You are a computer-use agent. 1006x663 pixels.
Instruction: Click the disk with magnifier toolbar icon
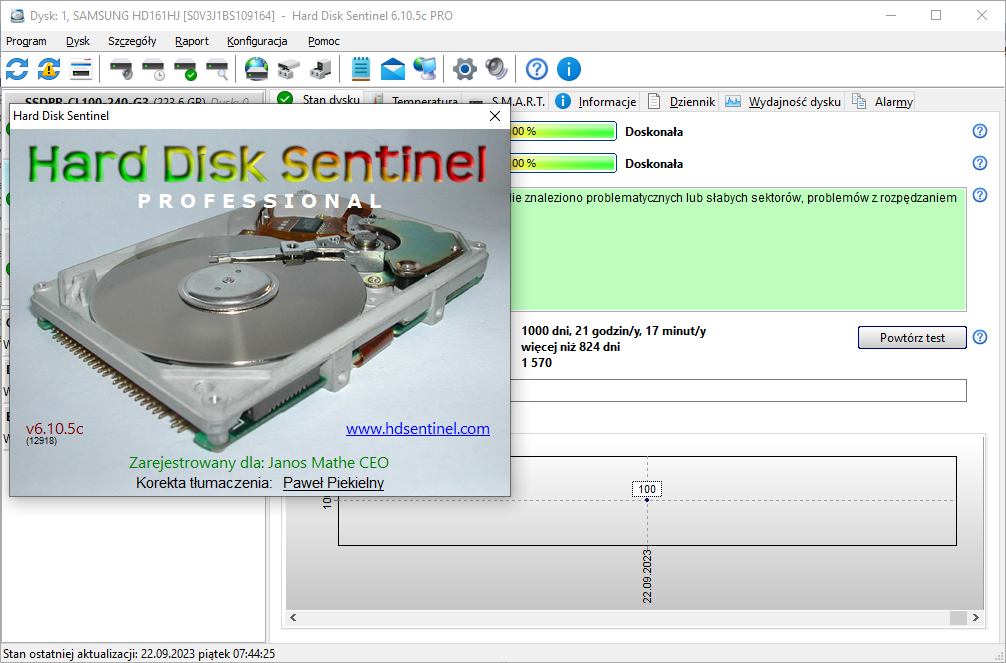click(217, 69)
